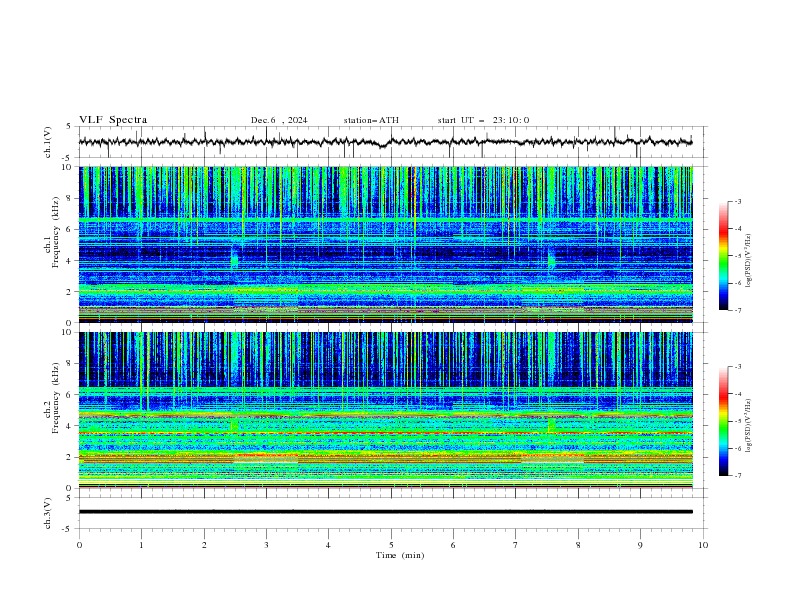Click the ch.2 spectrogram colorbar

pyautogui.click(x=723, y=421)
